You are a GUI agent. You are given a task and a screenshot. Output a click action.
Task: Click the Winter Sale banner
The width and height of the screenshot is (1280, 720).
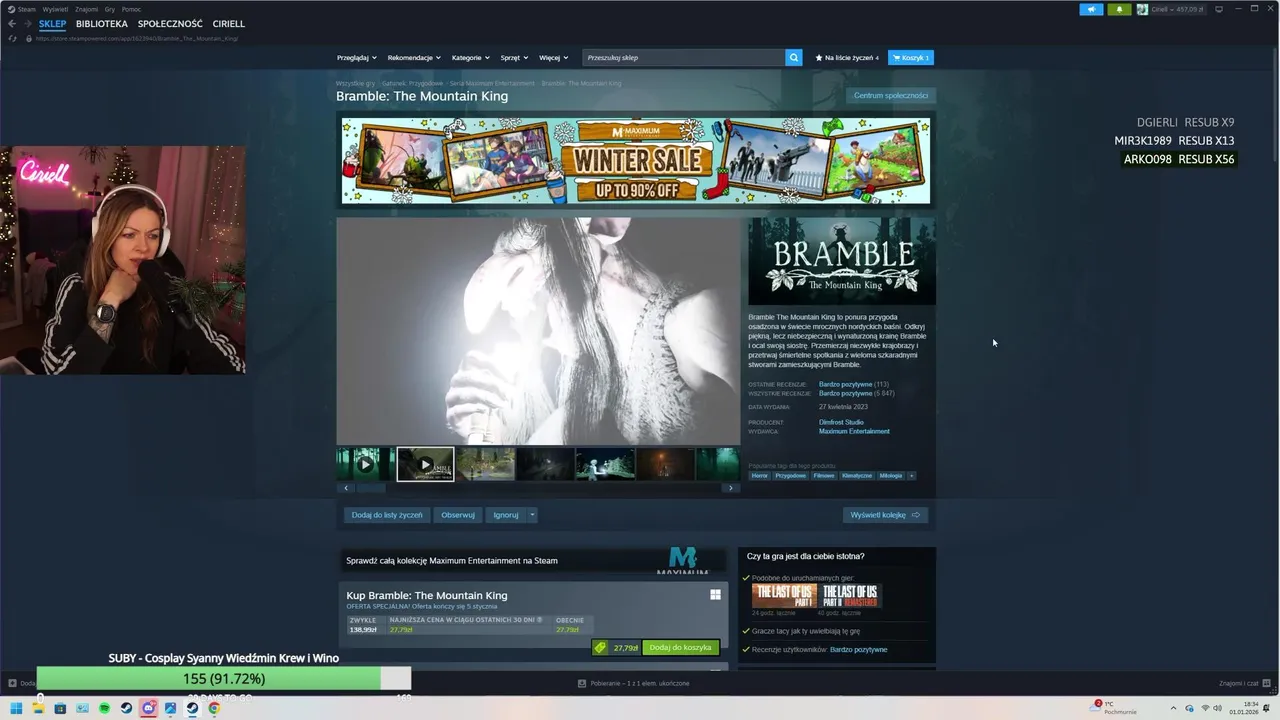tap(636, 161)
